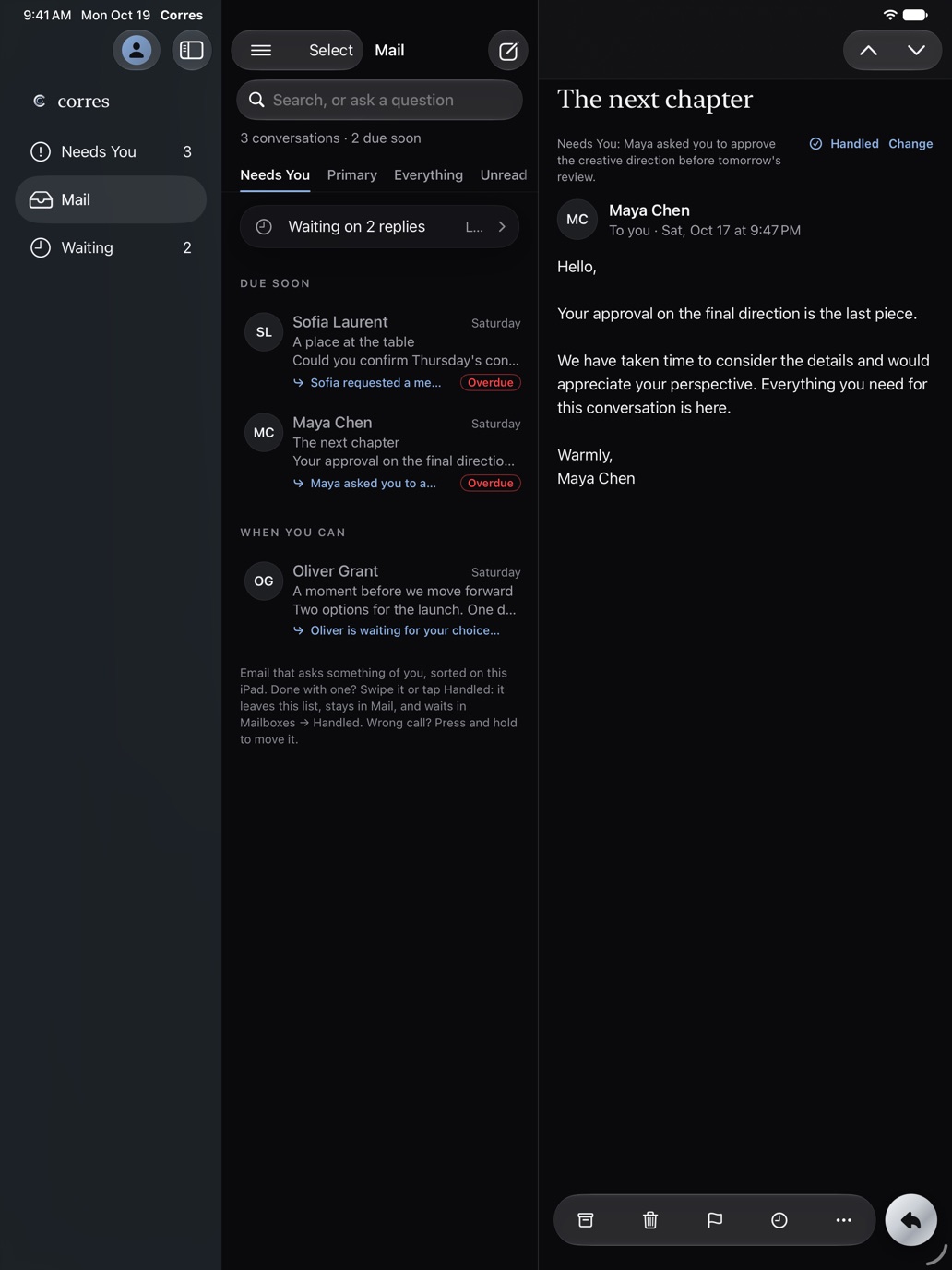Screen dimensions: 952x1270
Task: Expand Waiting on 2 replies chevron
Action: pos(502,226)
